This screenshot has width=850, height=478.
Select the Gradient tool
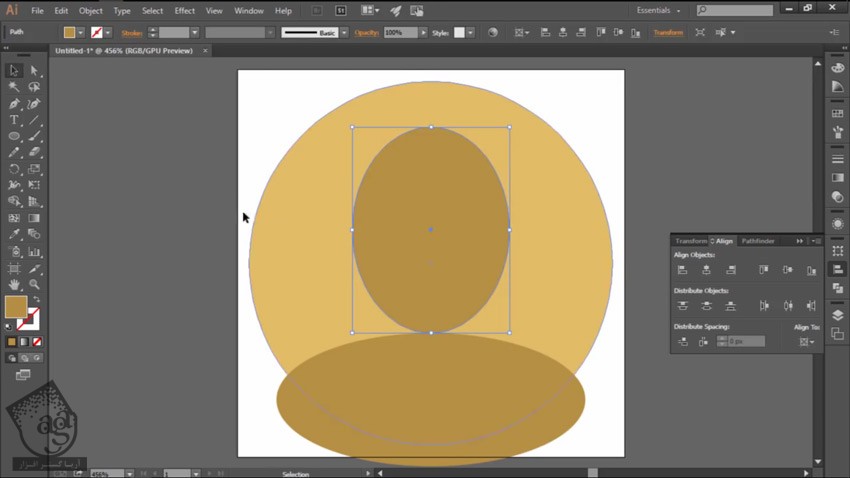pyautogui.click(x=34, y=218)
